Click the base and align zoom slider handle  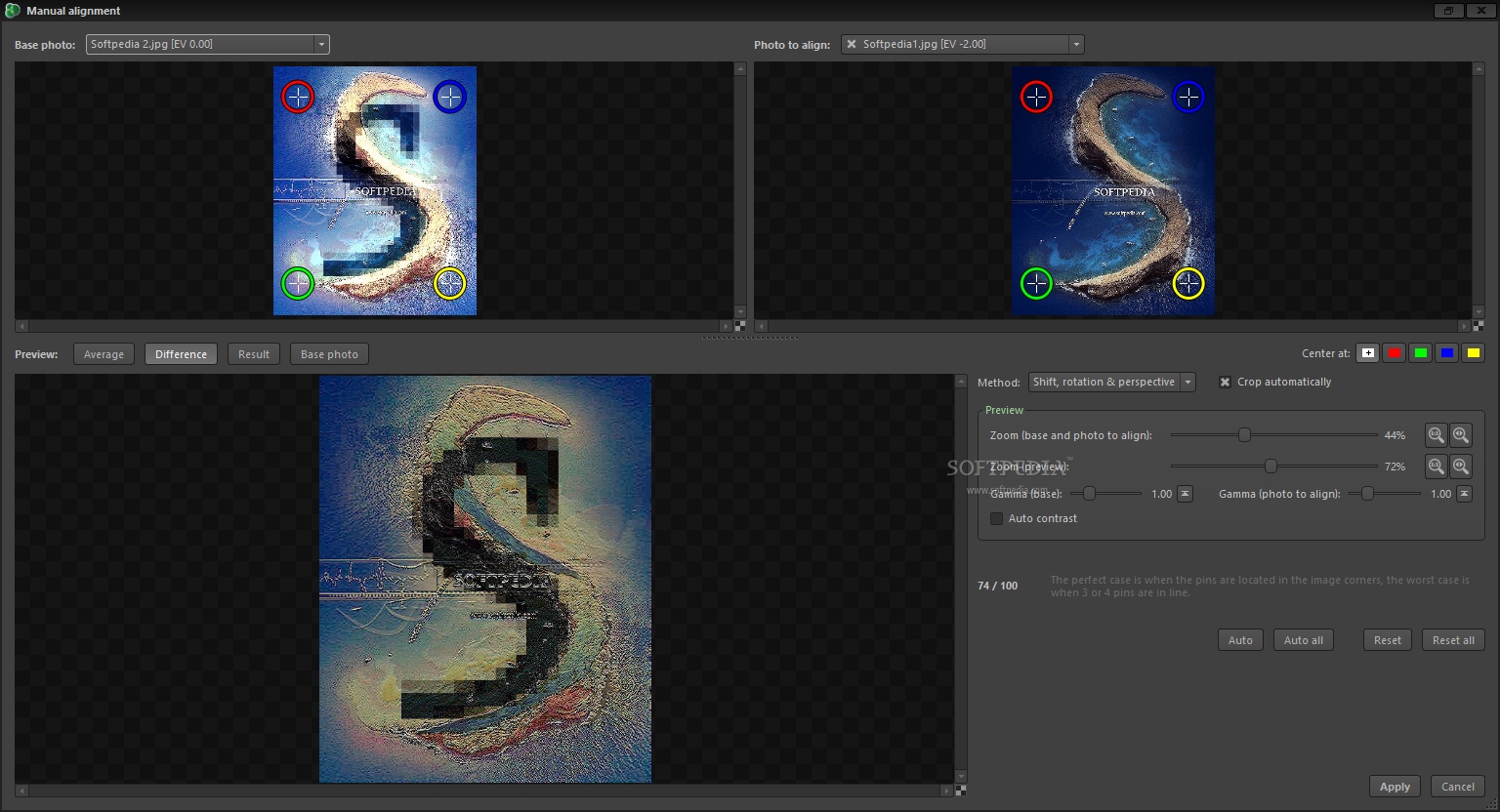pyautogui.click(x=1244, y=435)
